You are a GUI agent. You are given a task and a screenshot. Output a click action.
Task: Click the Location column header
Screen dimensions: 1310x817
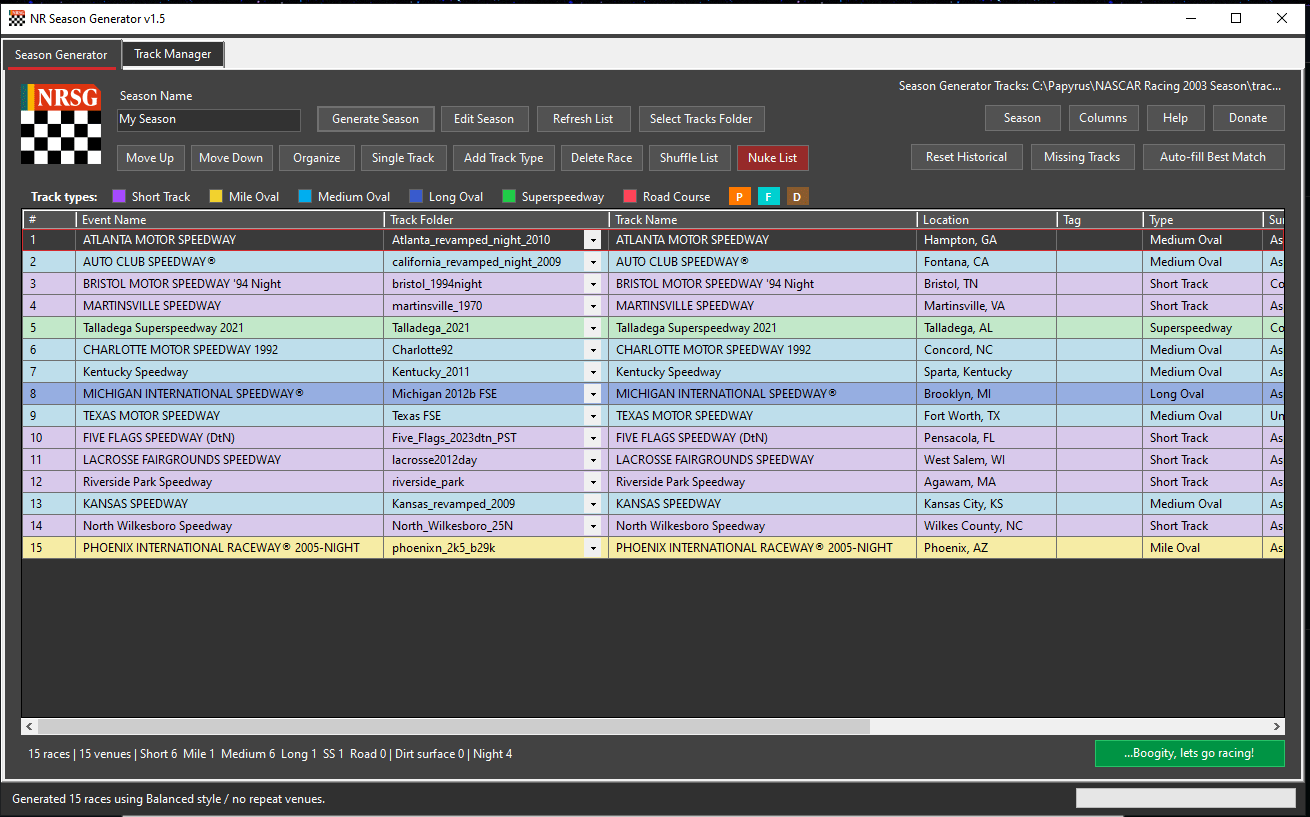986,220
